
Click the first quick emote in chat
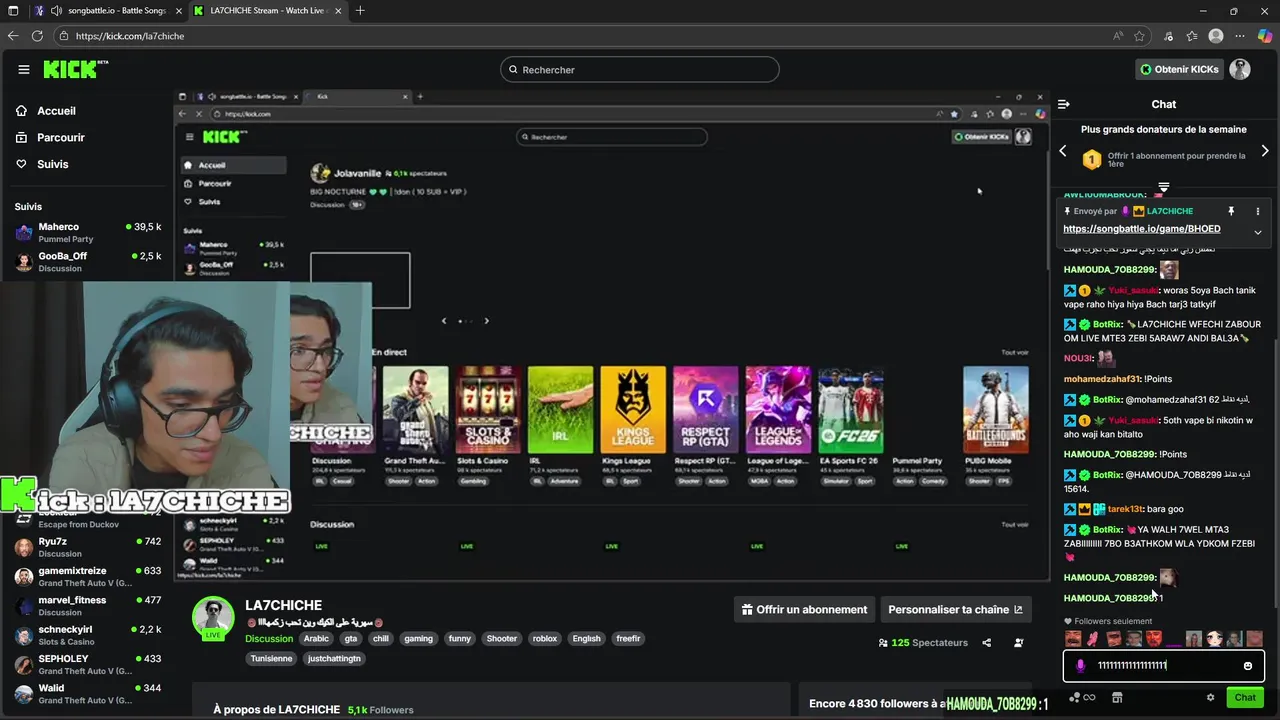(x=1073, y=638)
